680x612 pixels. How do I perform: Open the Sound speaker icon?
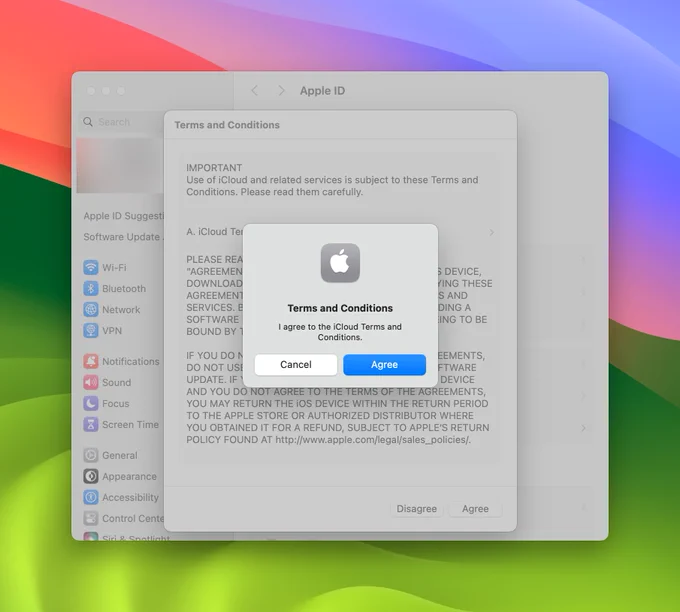pyautogui.click(x=91, y=382)
